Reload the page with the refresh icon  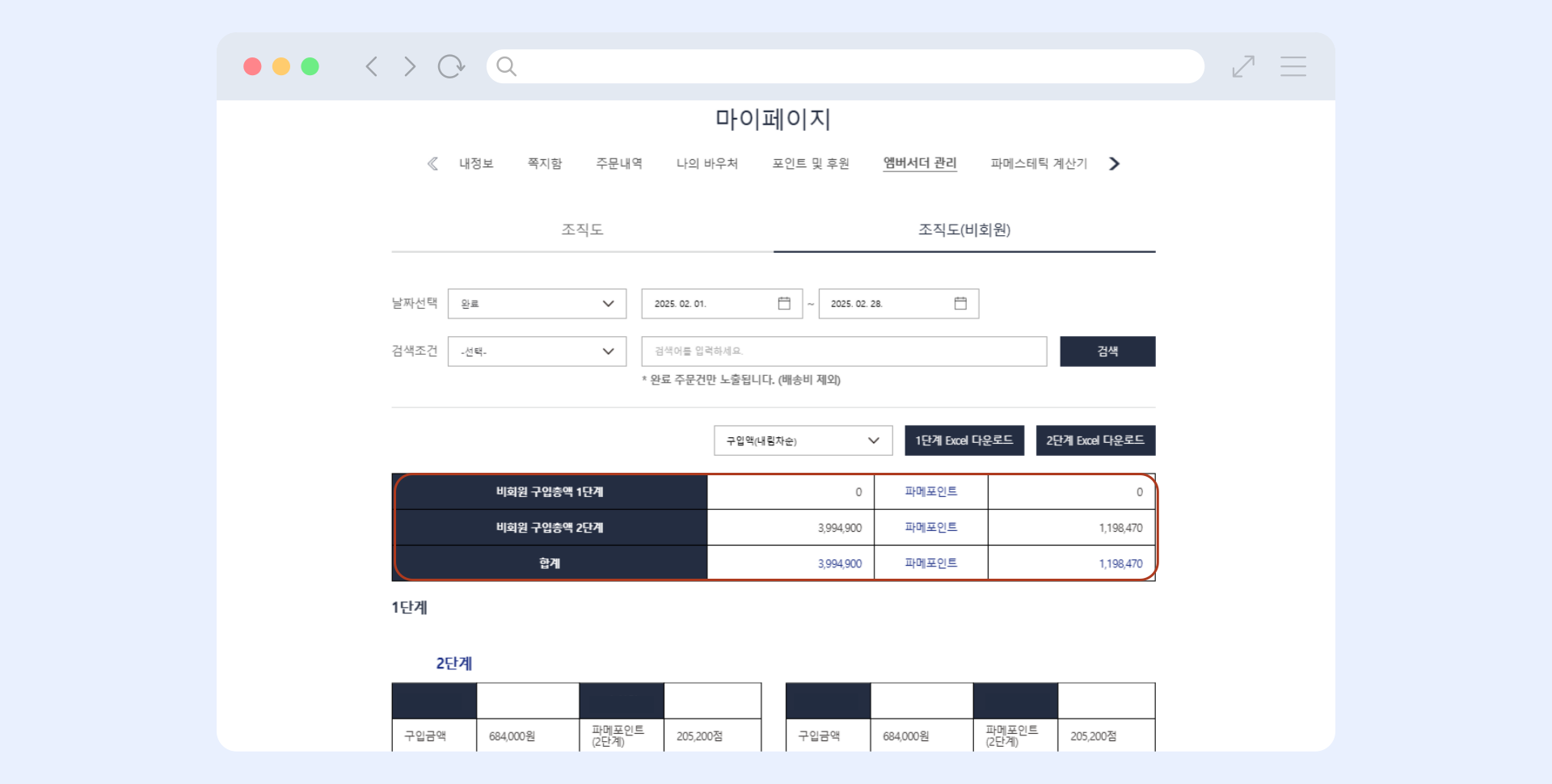point(451,66)
